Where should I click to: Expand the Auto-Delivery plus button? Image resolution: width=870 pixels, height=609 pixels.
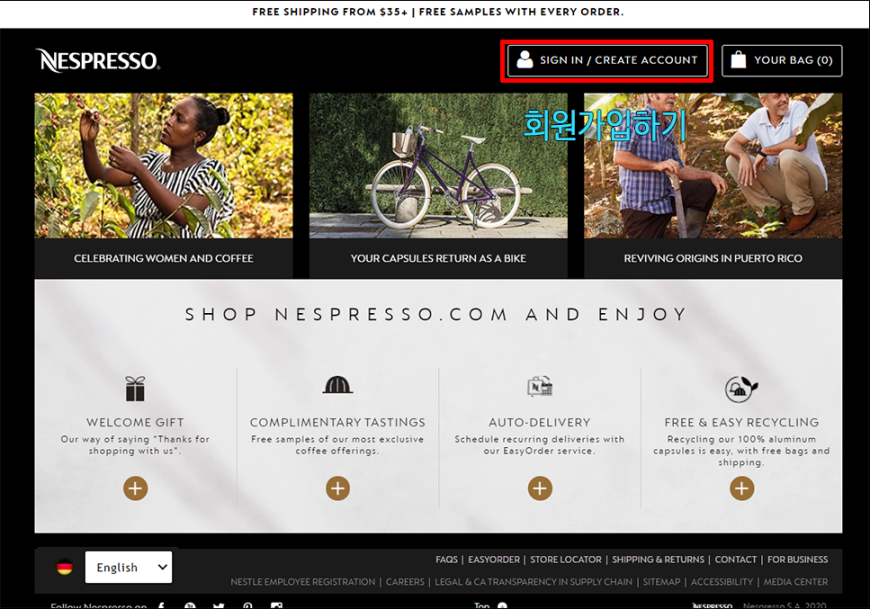pyautogui.click(x=540, y=489)
